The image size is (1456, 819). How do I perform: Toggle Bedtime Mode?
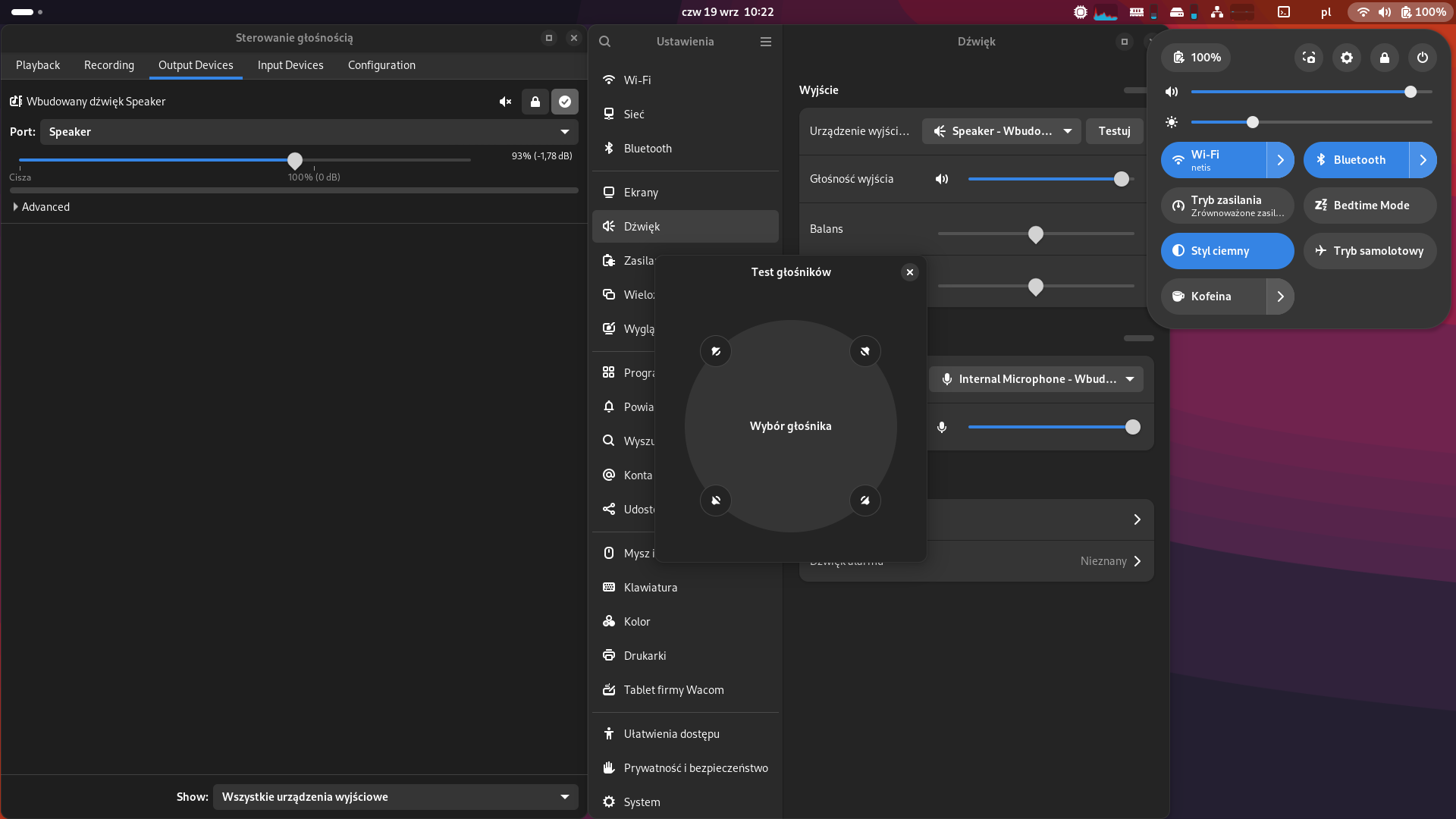click(x=1370, y=206)
